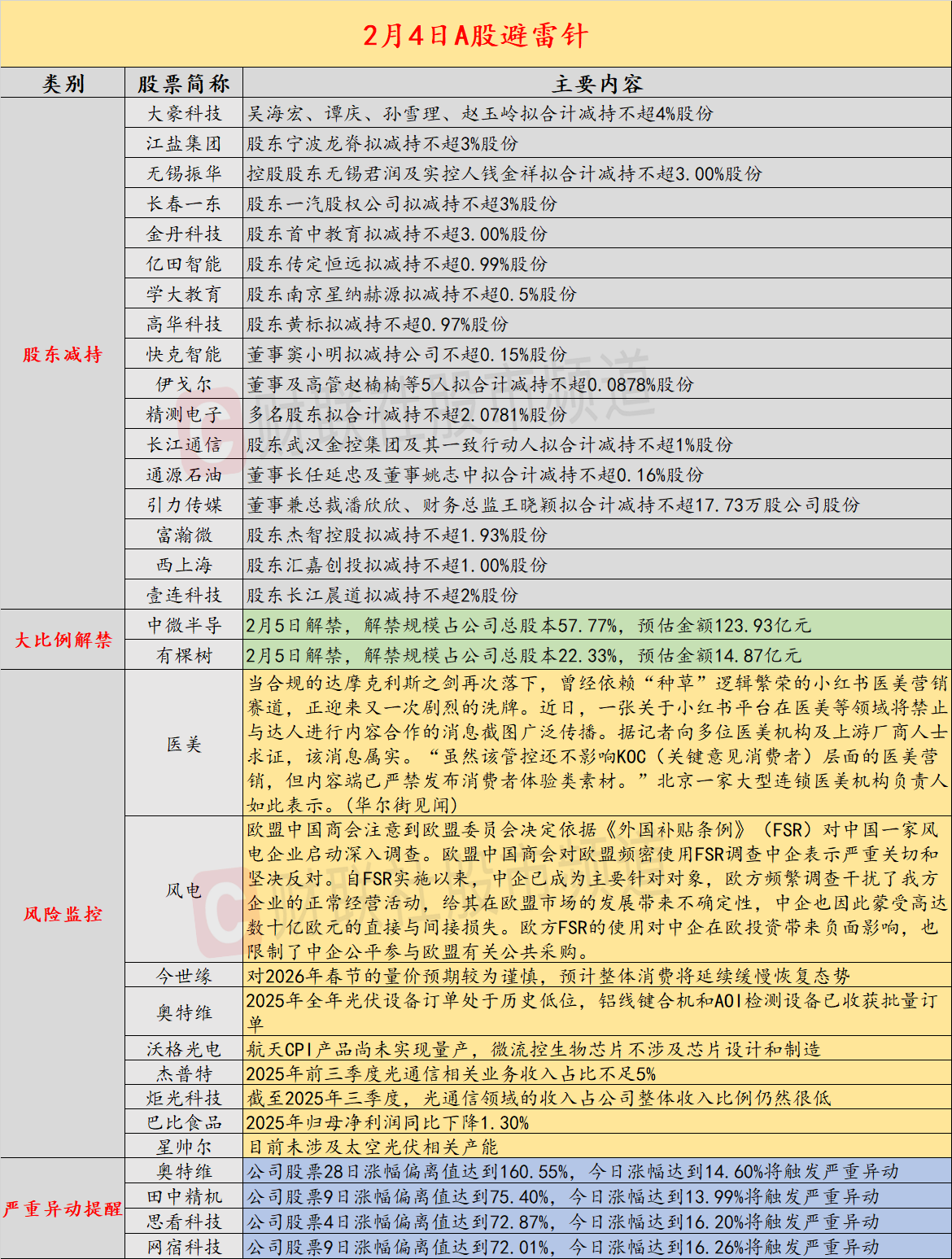This screenshot has height=1259, width=952.
Task: Click the 风电 risk topic cell
Action: 184,890
